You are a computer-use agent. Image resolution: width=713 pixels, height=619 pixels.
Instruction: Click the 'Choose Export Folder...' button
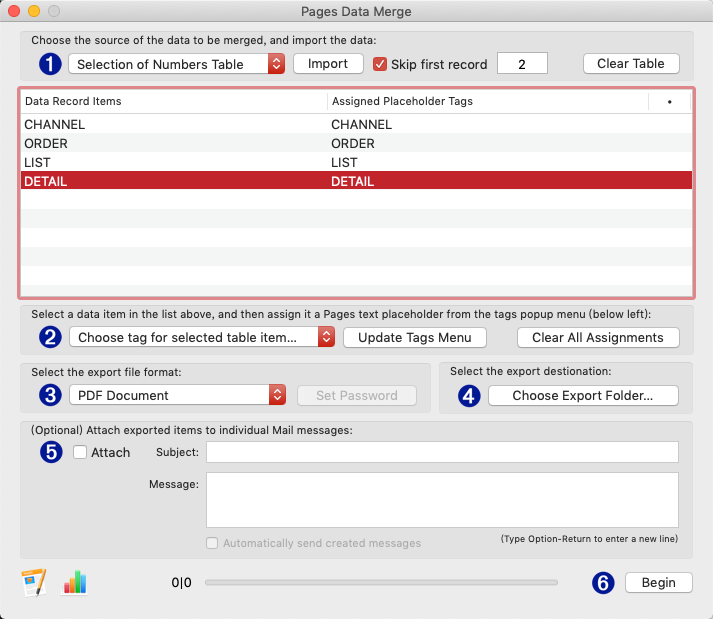tap(583, 395)
